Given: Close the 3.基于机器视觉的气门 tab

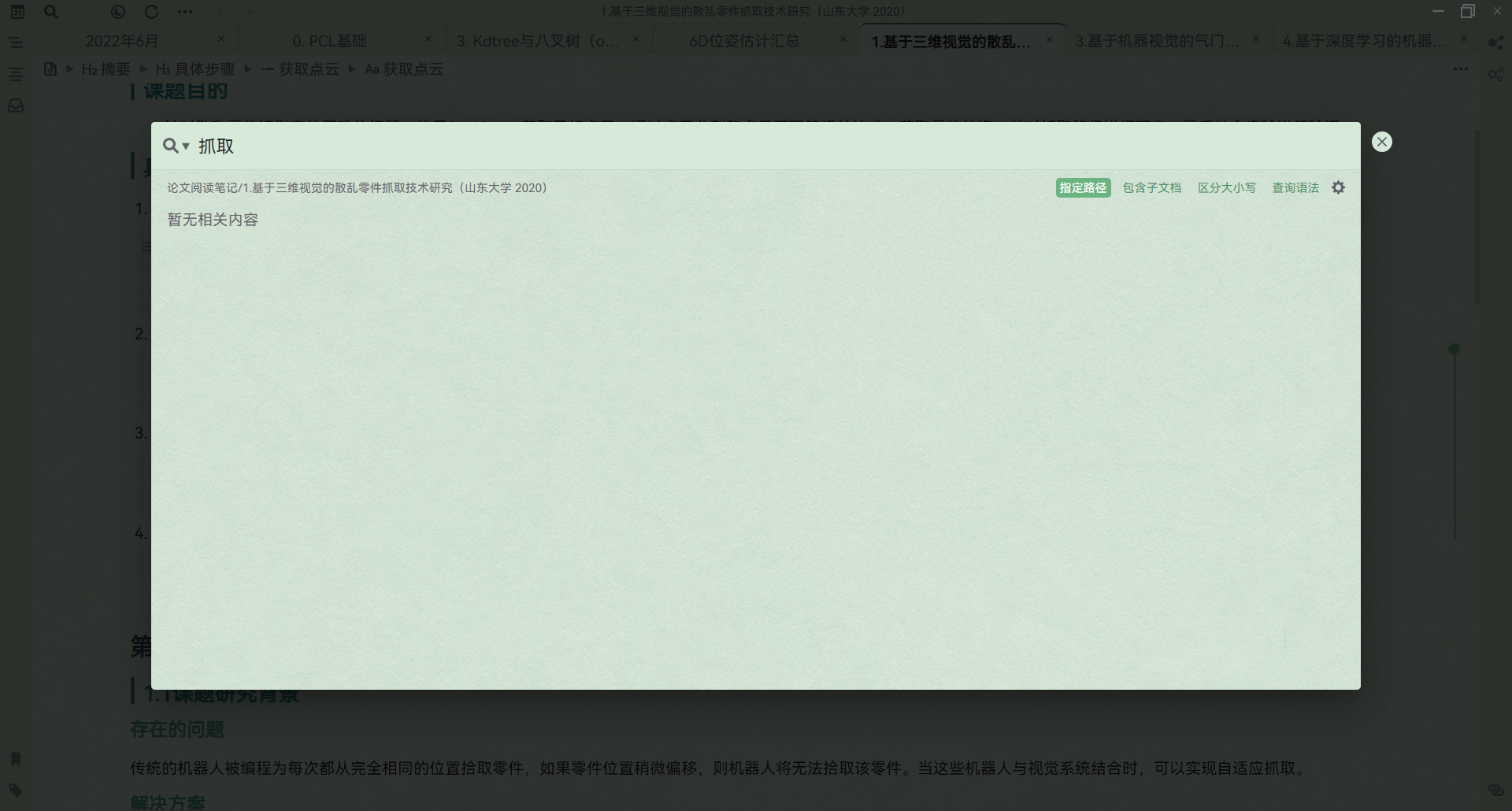Looking at the screenshot, I should [1256, 39].
